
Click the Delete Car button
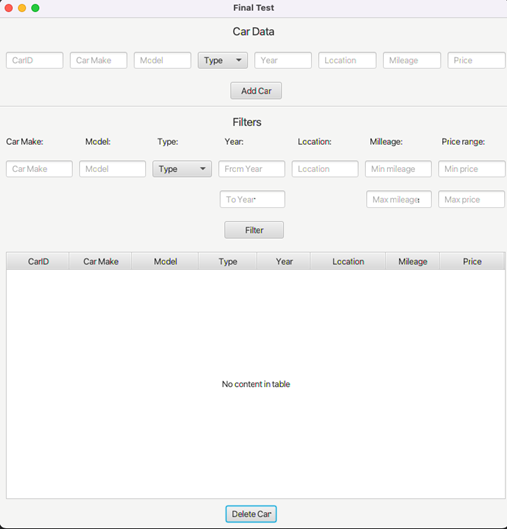(251, 514)
